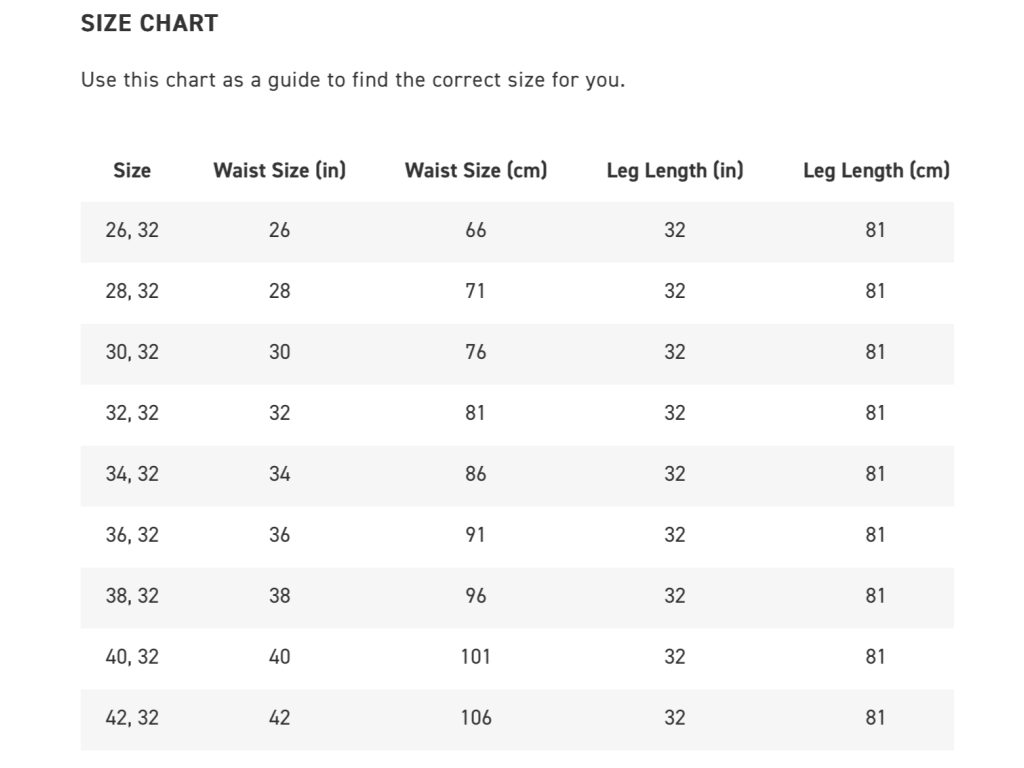Select the '28, 32' size cell
Screen dimensions: 1024x768
(132, 291)
